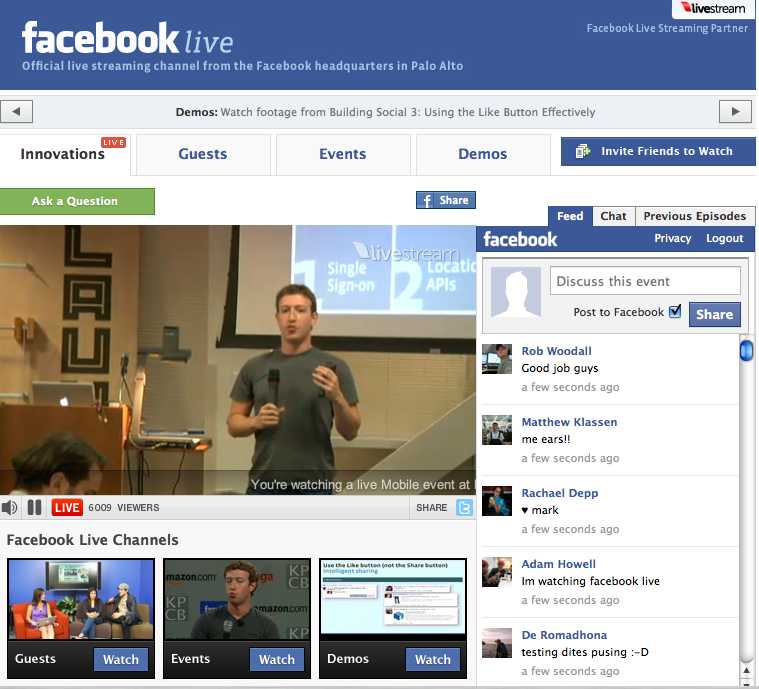Open the Previous Episodes tab

pos(694,216)
